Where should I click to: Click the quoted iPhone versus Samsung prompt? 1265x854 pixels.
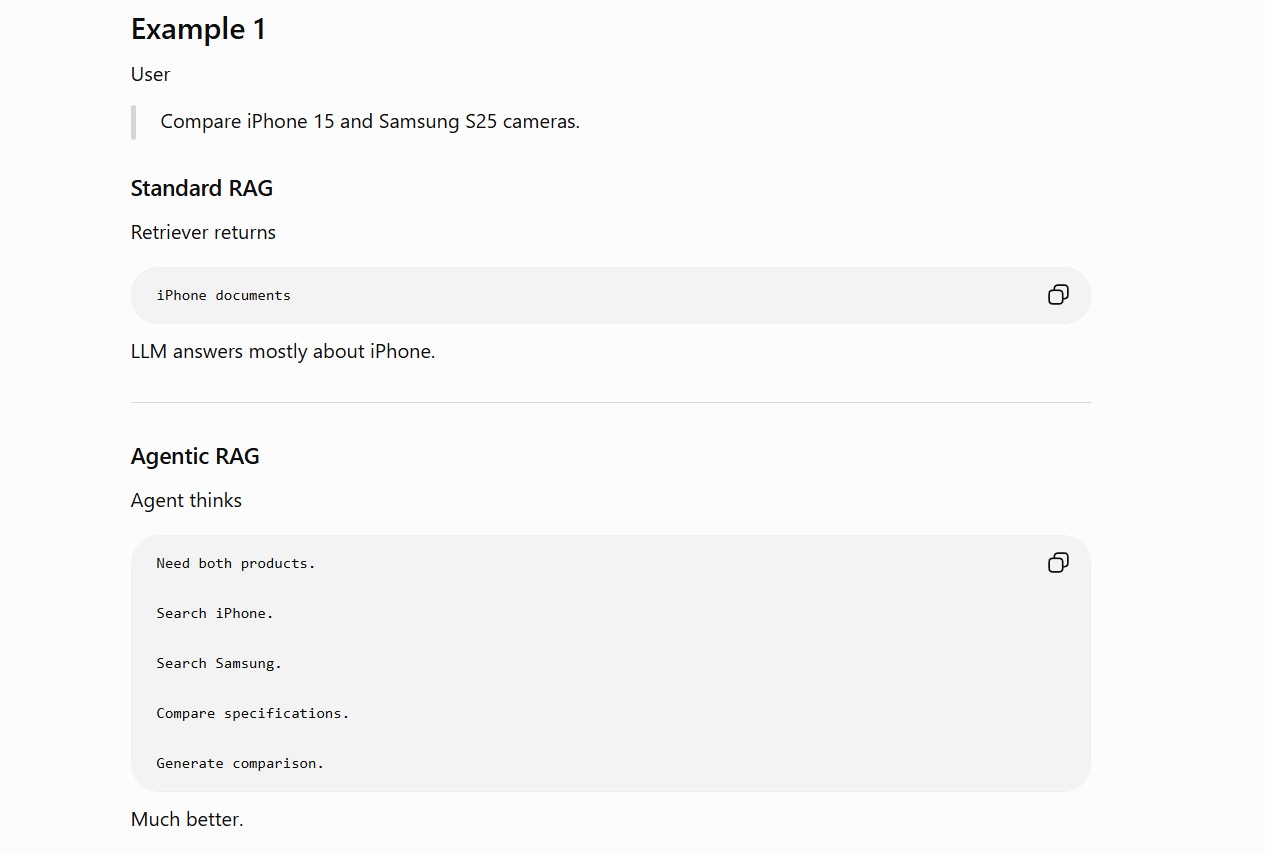tap(370, 121)
